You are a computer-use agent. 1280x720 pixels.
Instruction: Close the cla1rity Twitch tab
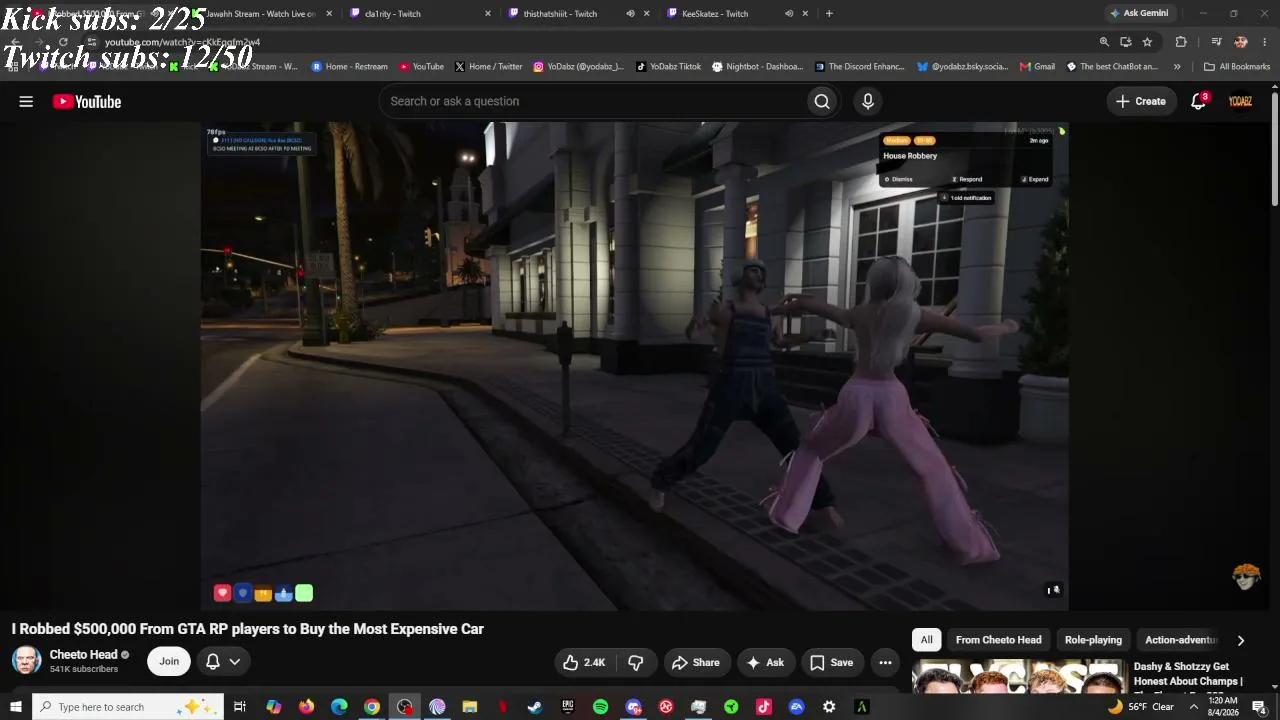pyautogui.click(x=488, y=14)
